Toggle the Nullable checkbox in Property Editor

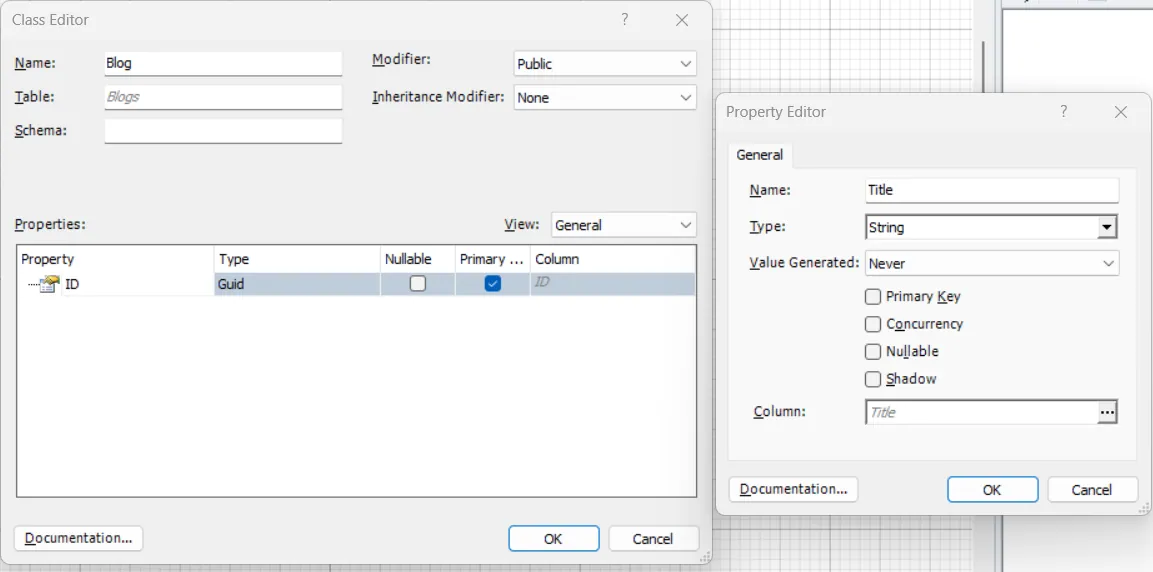pyautogui.click(x=873, y=352)
